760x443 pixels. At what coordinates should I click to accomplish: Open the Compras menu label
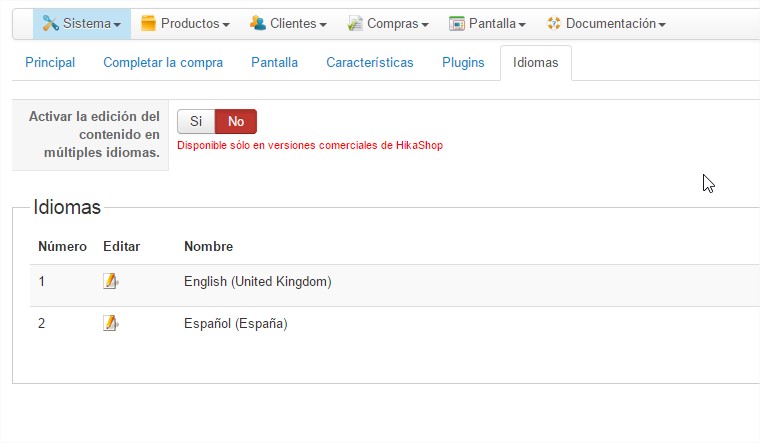(x=393, y=23)
